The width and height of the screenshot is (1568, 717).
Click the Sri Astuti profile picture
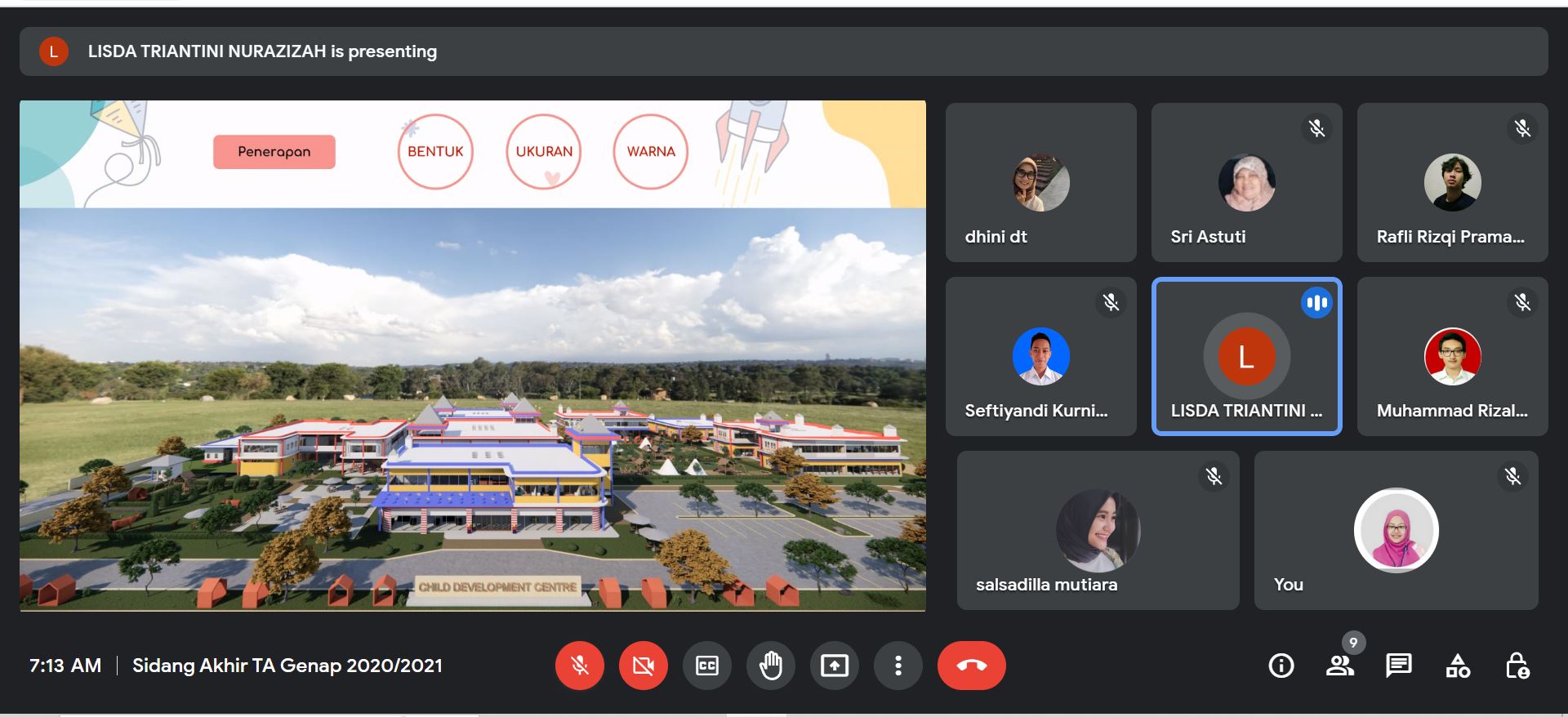[1246, 182]
